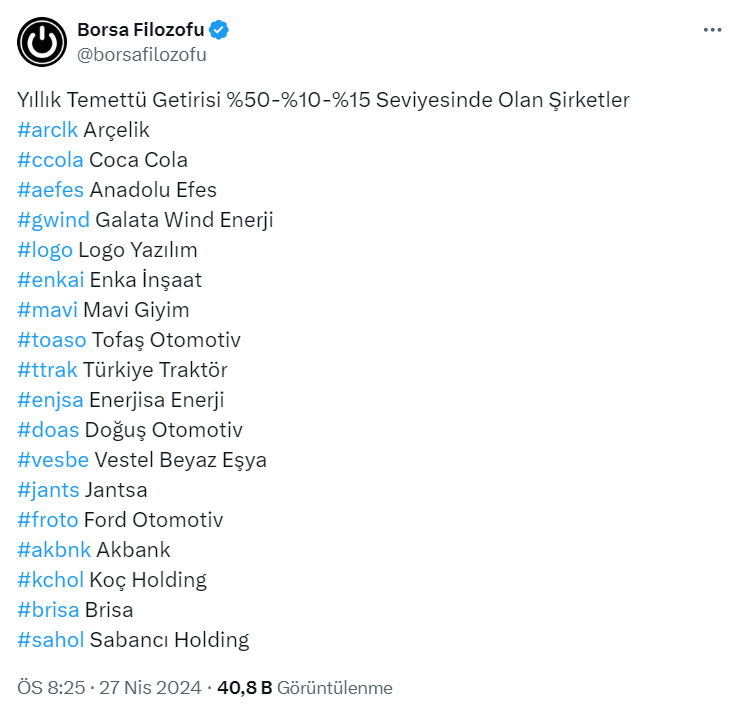Open the #froto hashtag link
This screenshot has width=730, height=716.
click(47, 520)
